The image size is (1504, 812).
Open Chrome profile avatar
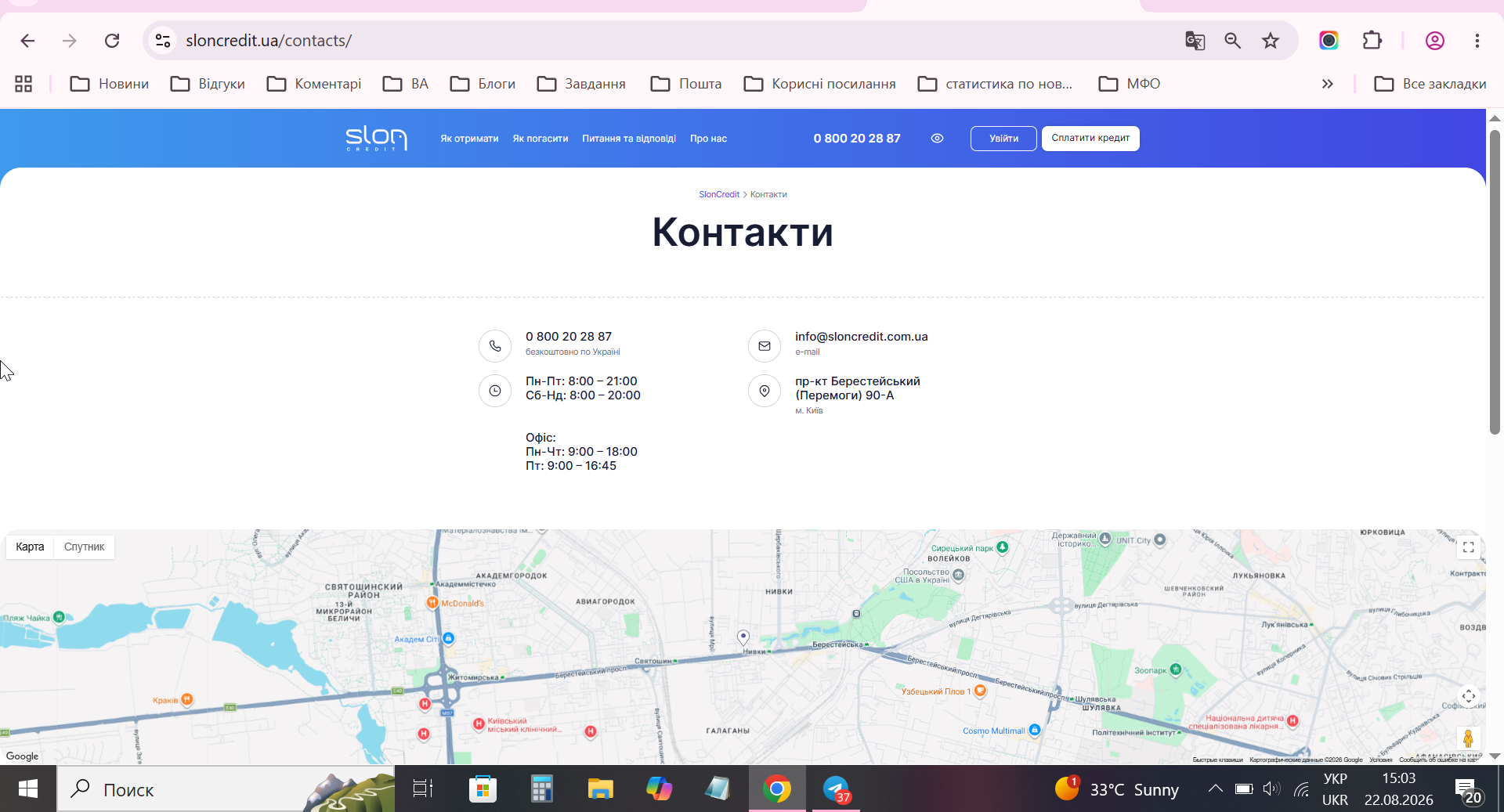click(x=1435, y=41)
